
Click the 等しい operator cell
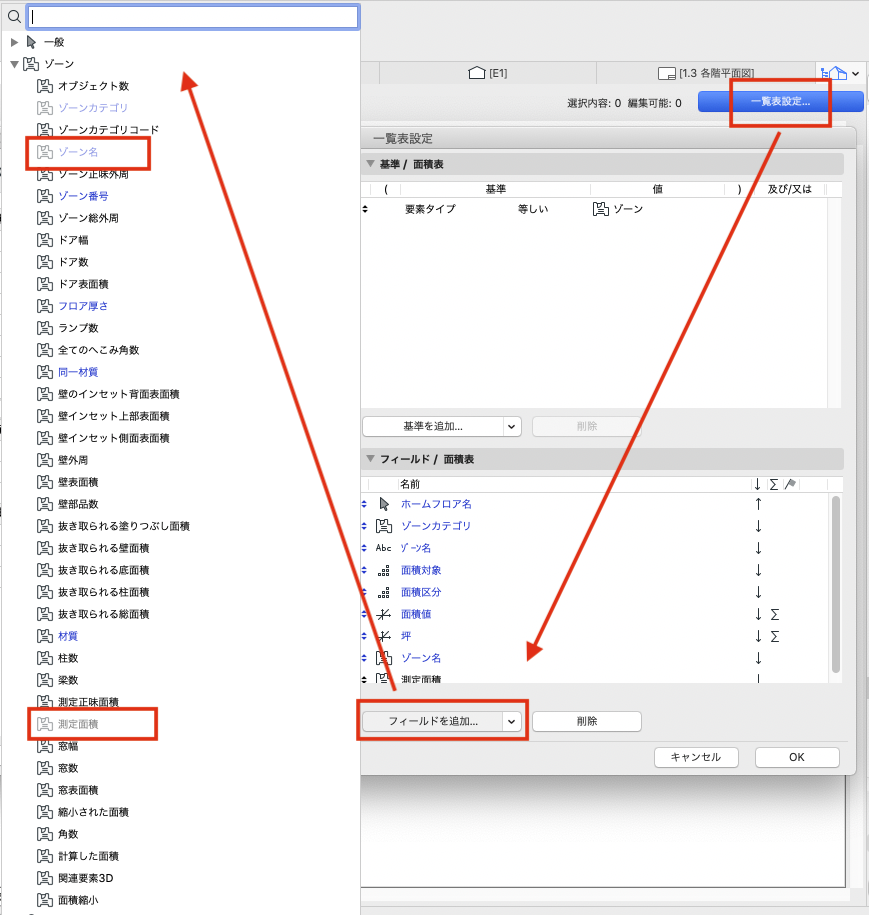(533, 209)
